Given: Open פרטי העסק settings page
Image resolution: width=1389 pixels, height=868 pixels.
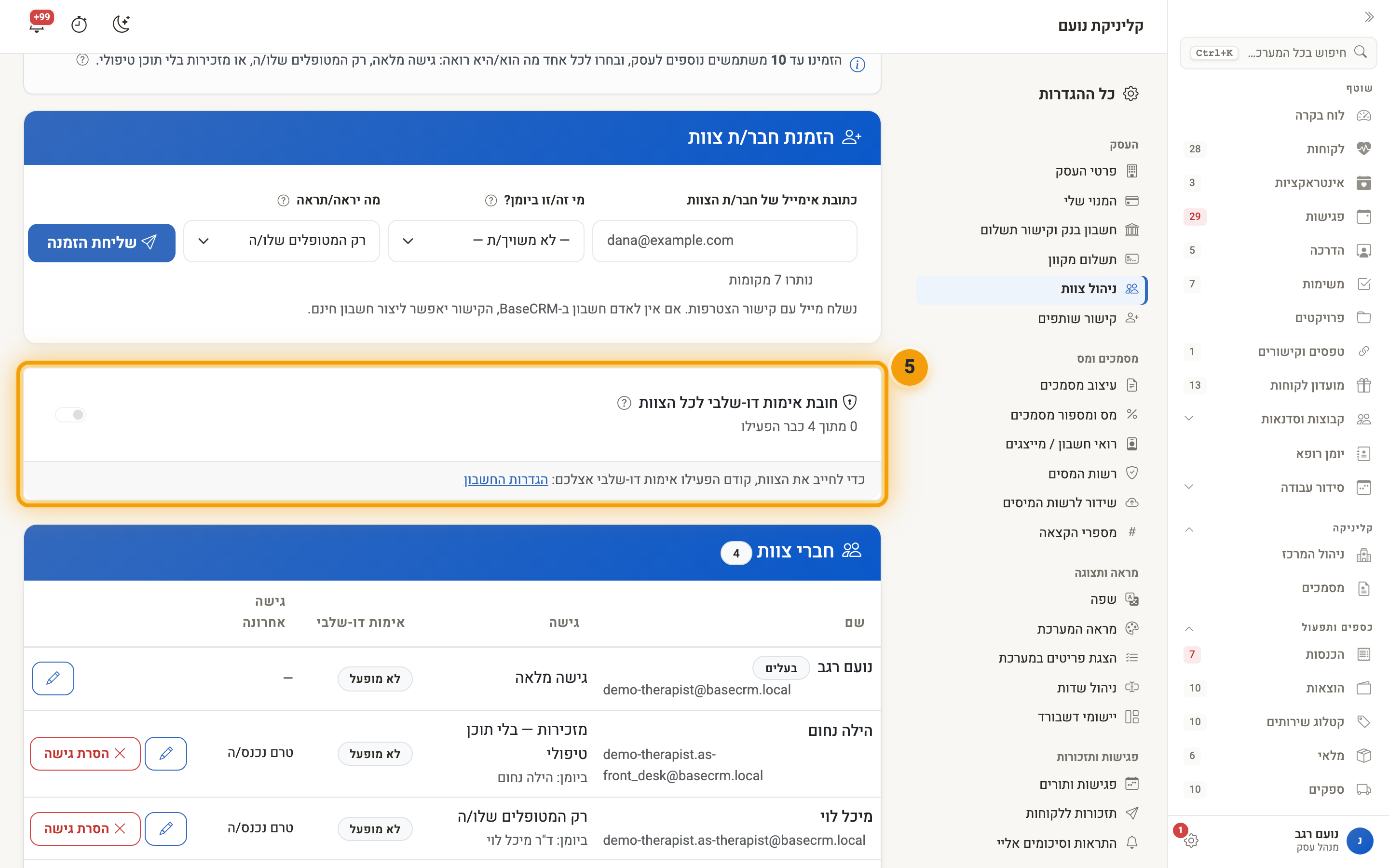Looking at the screenshot, I should (x=1032, y=171).
